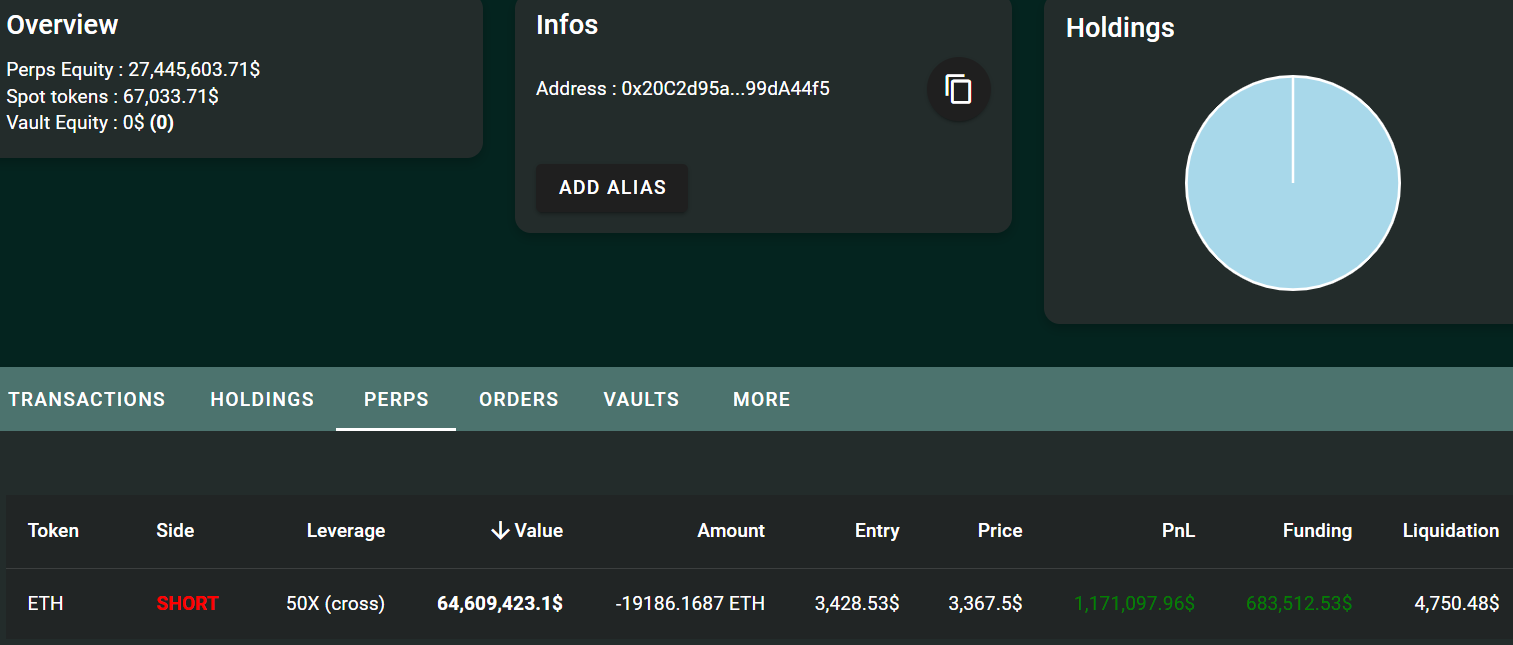
Task: Select the PERPS tab
Action: pos(396,399)
